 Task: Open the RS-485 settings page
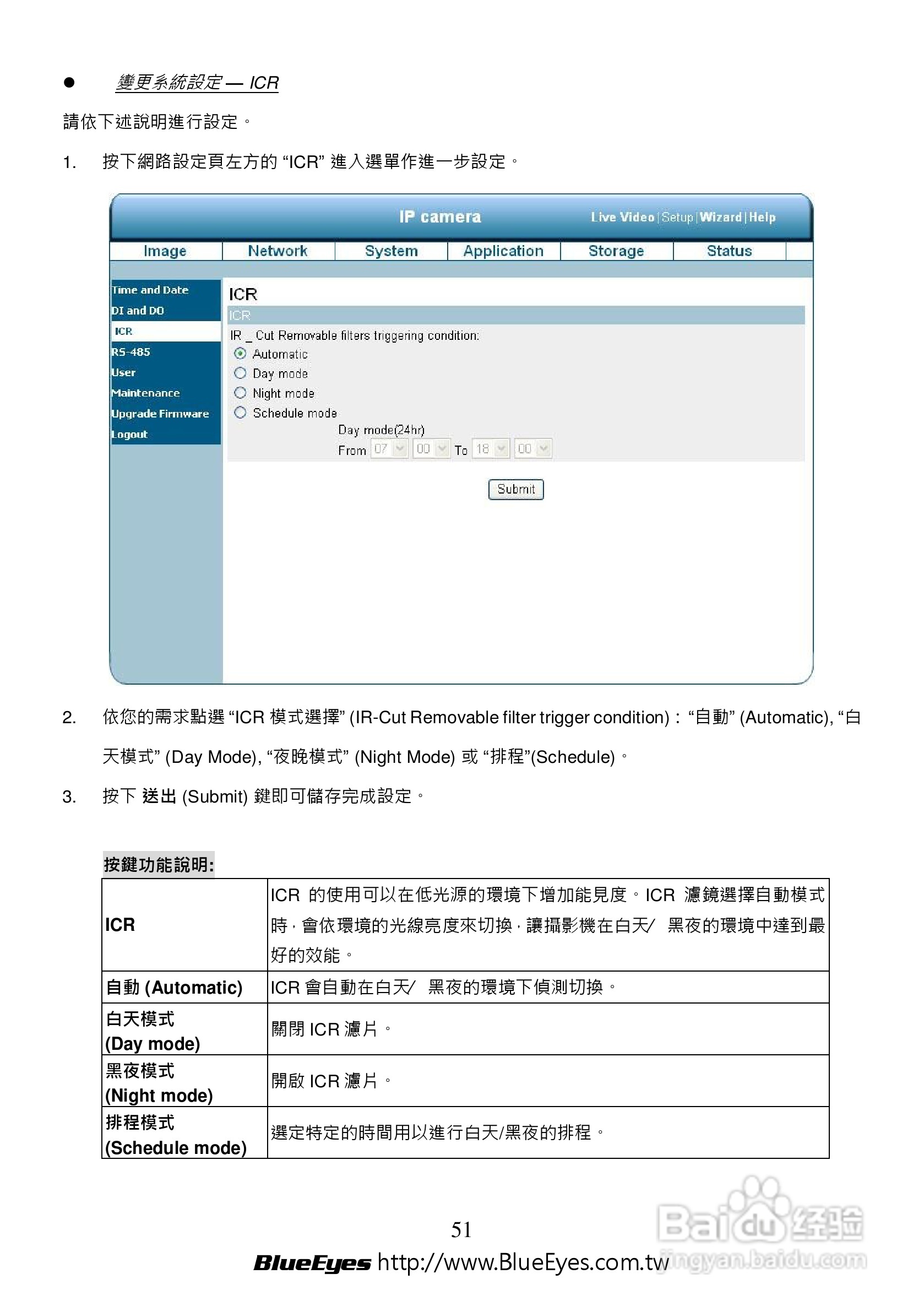coord(131,352)
